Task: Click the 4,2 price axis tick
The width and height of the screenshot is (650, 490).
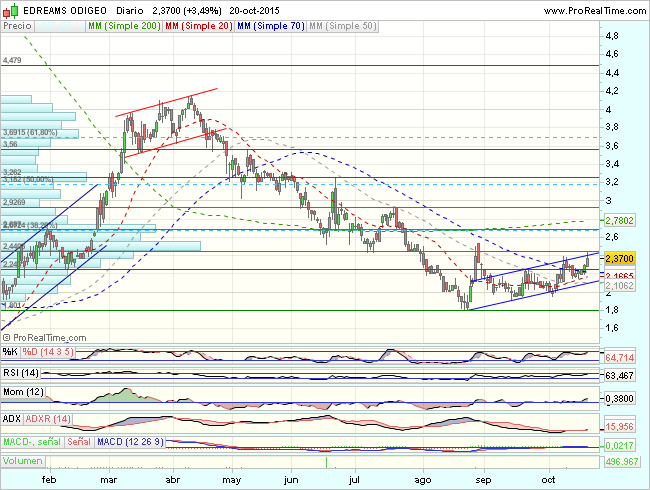Action: coord(612,91)
